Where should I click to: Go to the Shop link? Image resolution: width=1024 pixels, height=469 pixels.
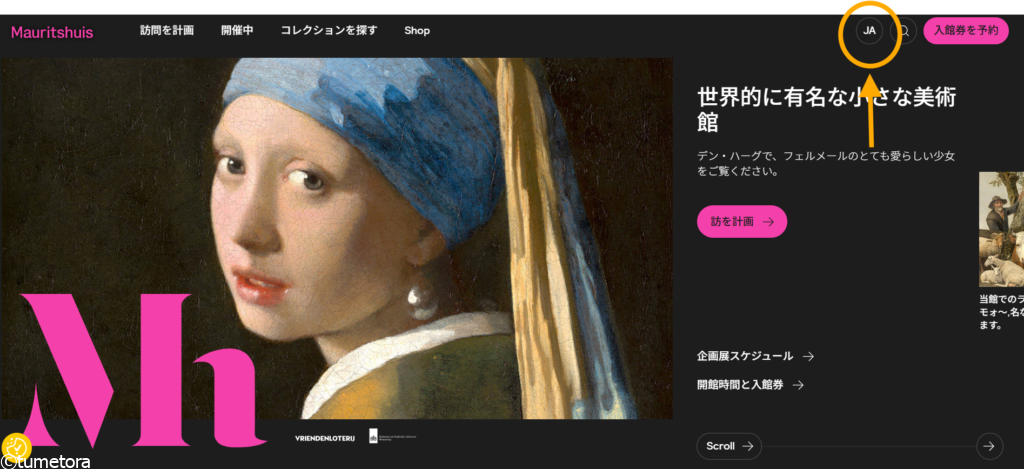[417, 31]
